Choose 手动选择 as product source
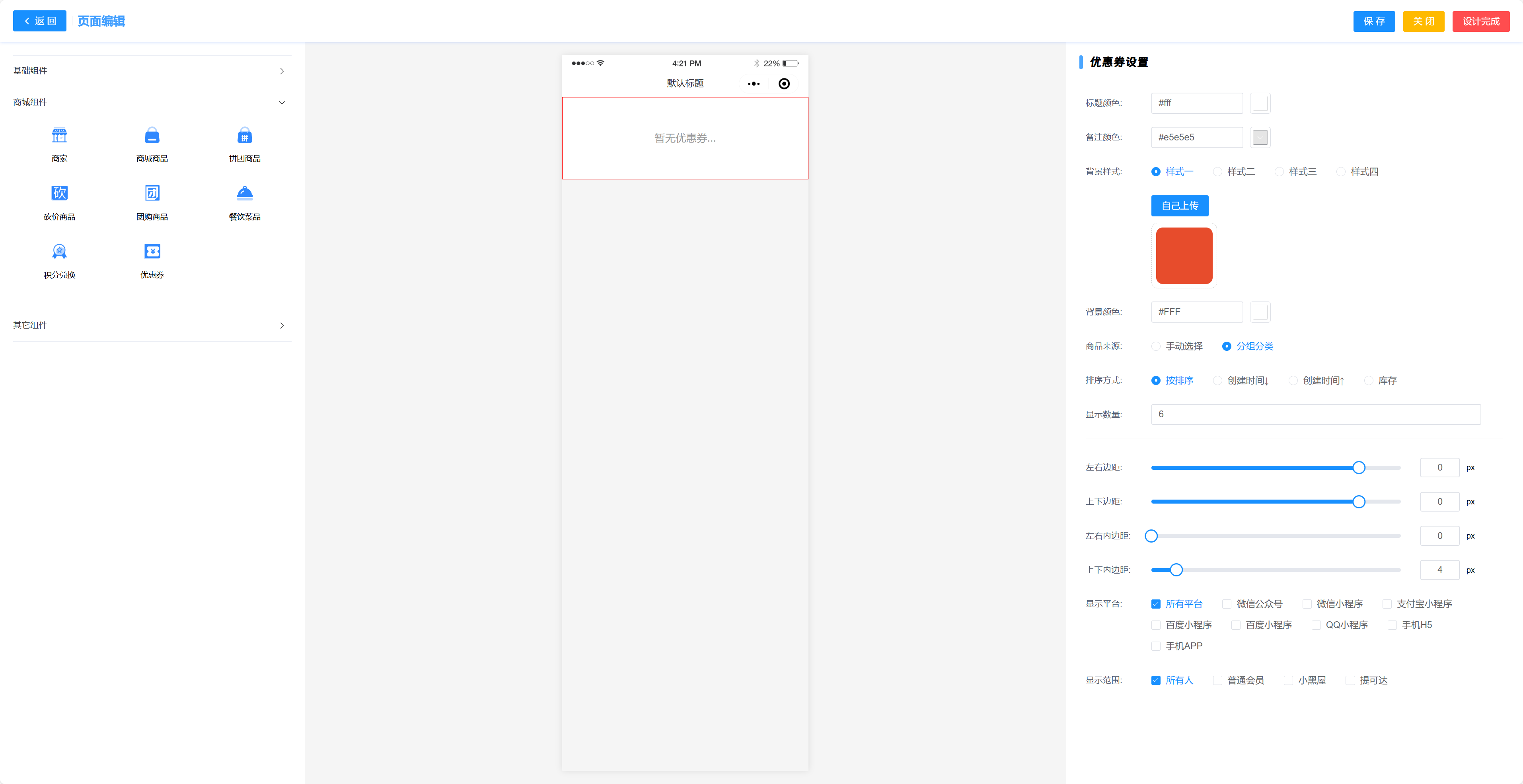Image resolution: width=1523 pixels, height=784 pixels. (x=1156, y=346)
